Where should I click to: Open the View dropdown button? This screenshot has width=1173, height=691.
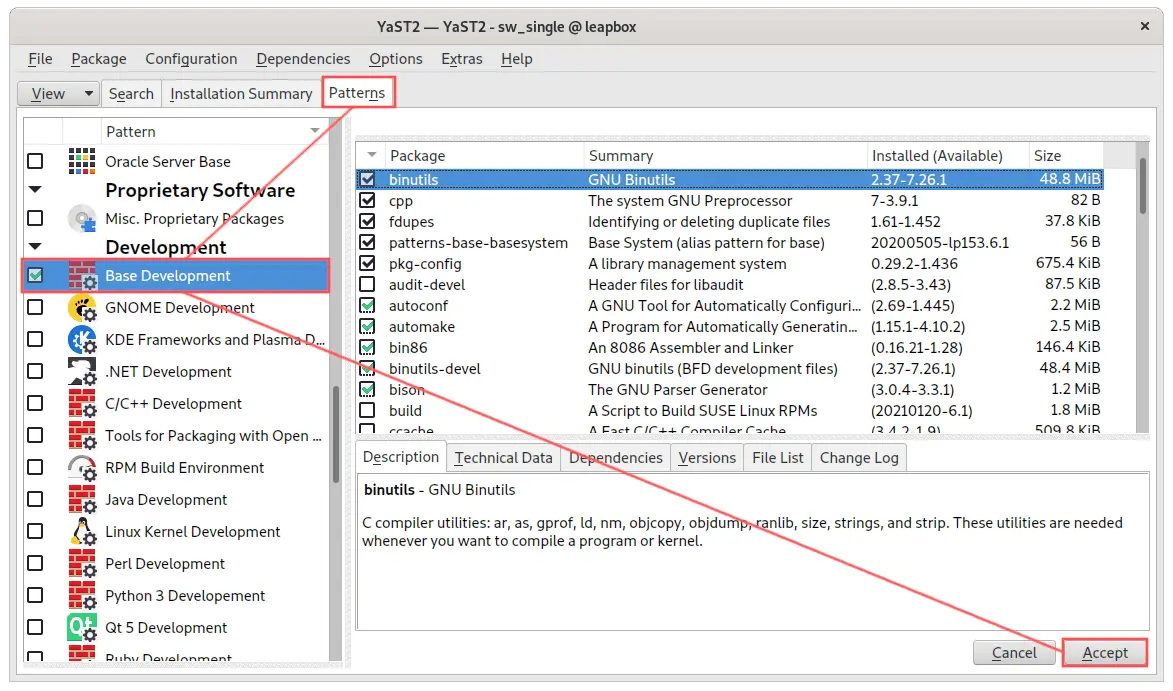pos(58,94)
